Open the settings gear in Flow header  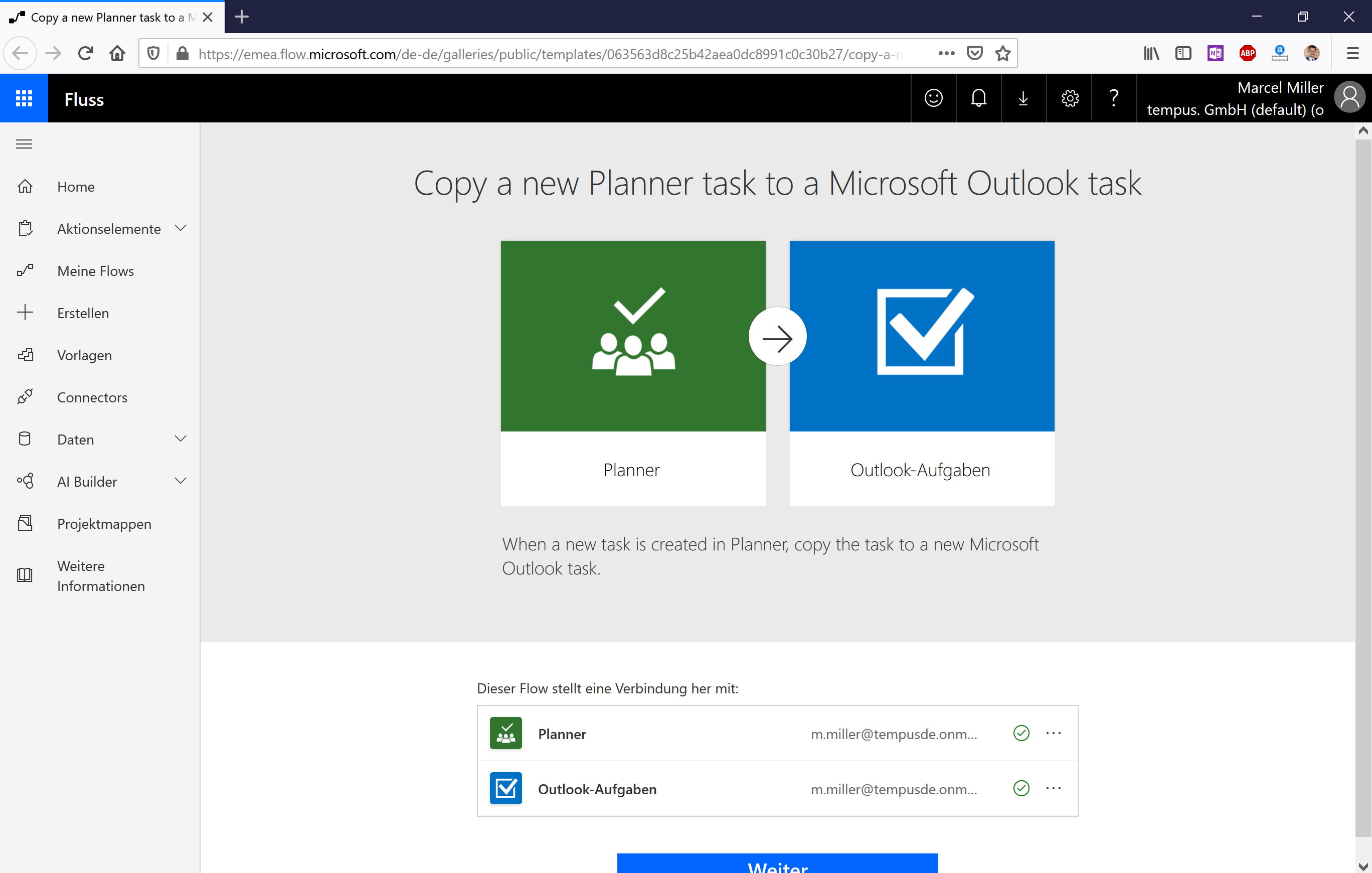click(1070, 99)
